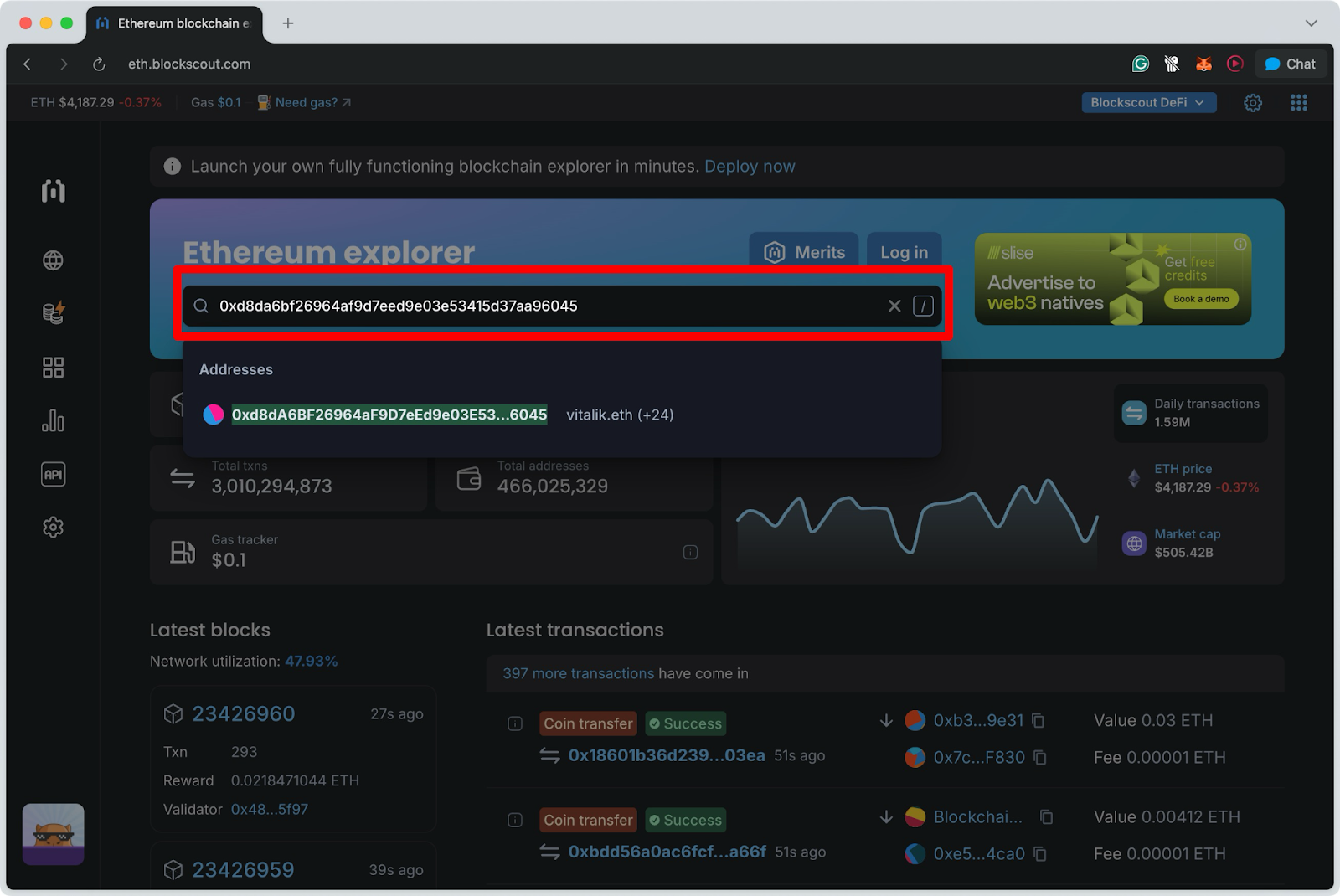Image resolution: width=1340 pixels, height=896 pixels.
Task: Open the Blockscout DeFi dropdown
Action: [1147, 102]
